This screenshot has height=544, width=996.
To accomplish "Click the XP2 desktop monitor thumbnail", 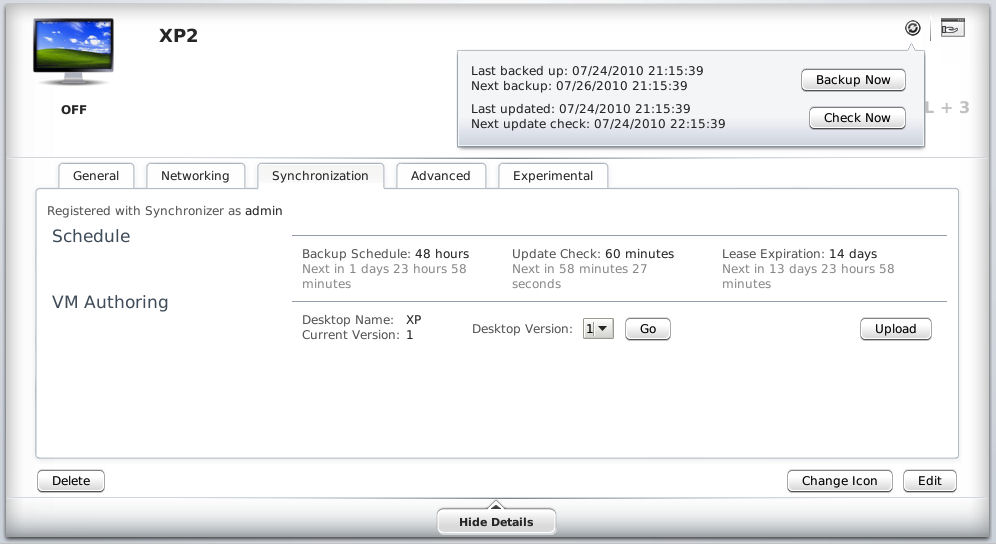I will pyautogui.click(x=73, y=49).
